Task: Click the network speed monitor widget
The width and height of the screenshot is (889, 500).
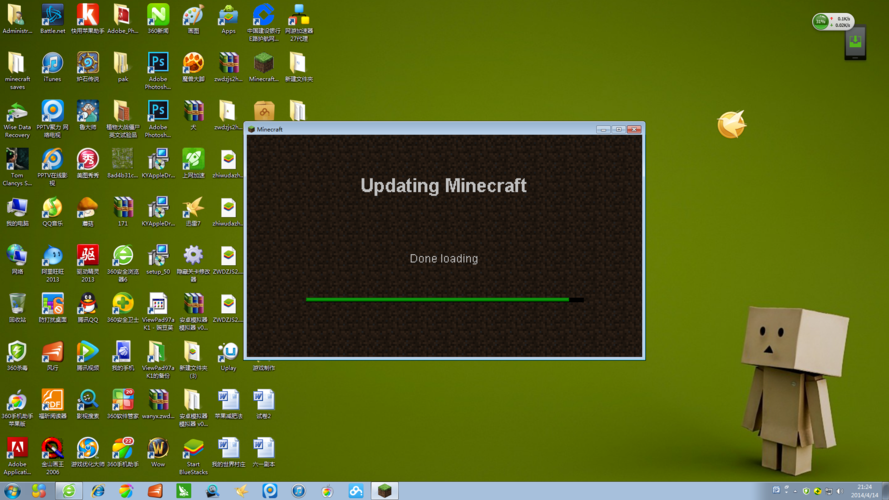Action: pyautogui.click(x=832, y=22)
